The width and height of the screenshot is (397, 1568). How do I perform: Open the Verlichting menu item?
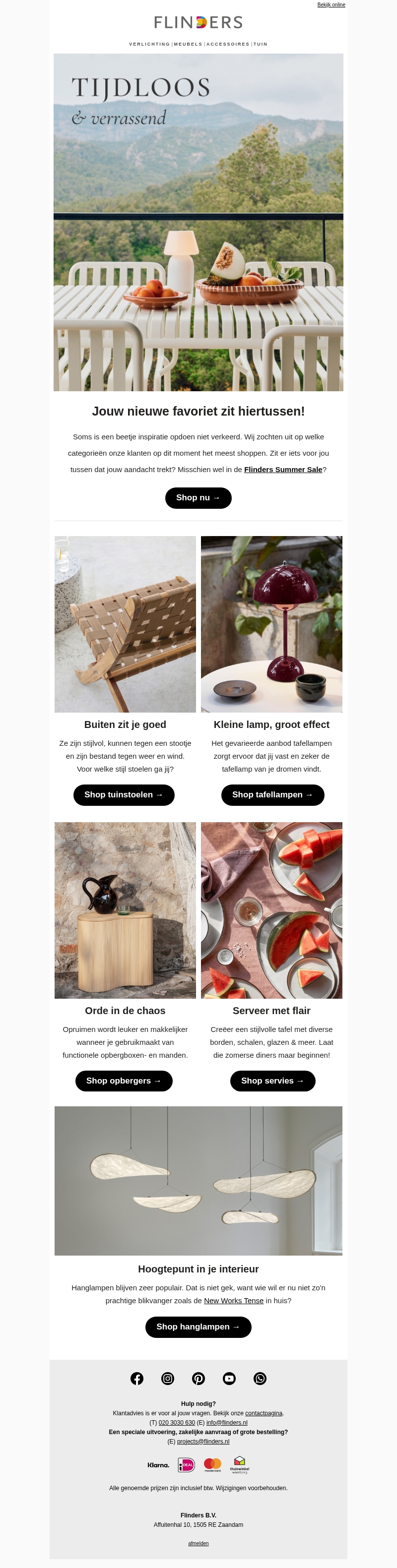pyautogui.click(x=149, y=44)
